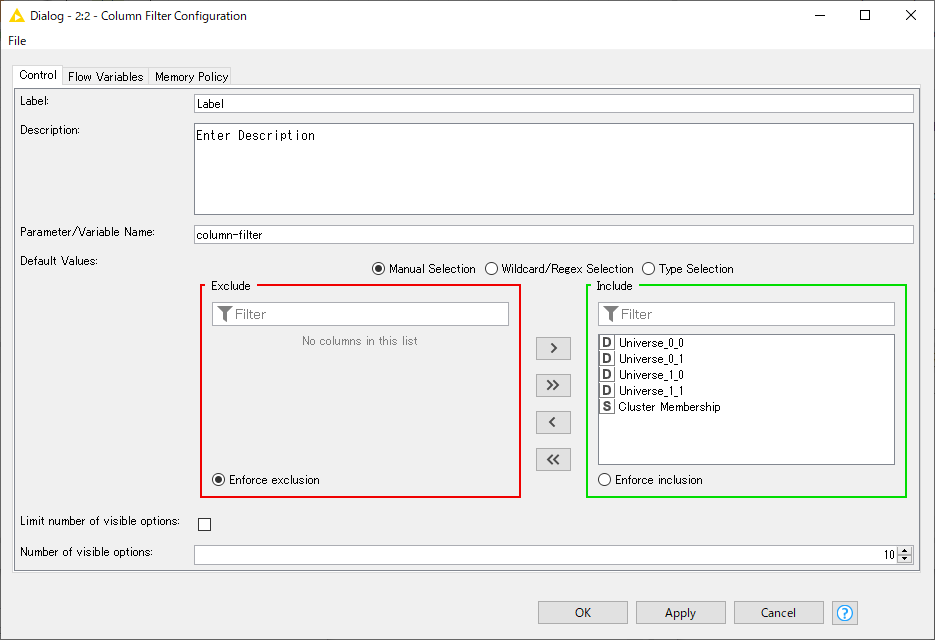Screen dimensions: 935x640
Task: Click the Apply button
Action: [x=680, y=613]
